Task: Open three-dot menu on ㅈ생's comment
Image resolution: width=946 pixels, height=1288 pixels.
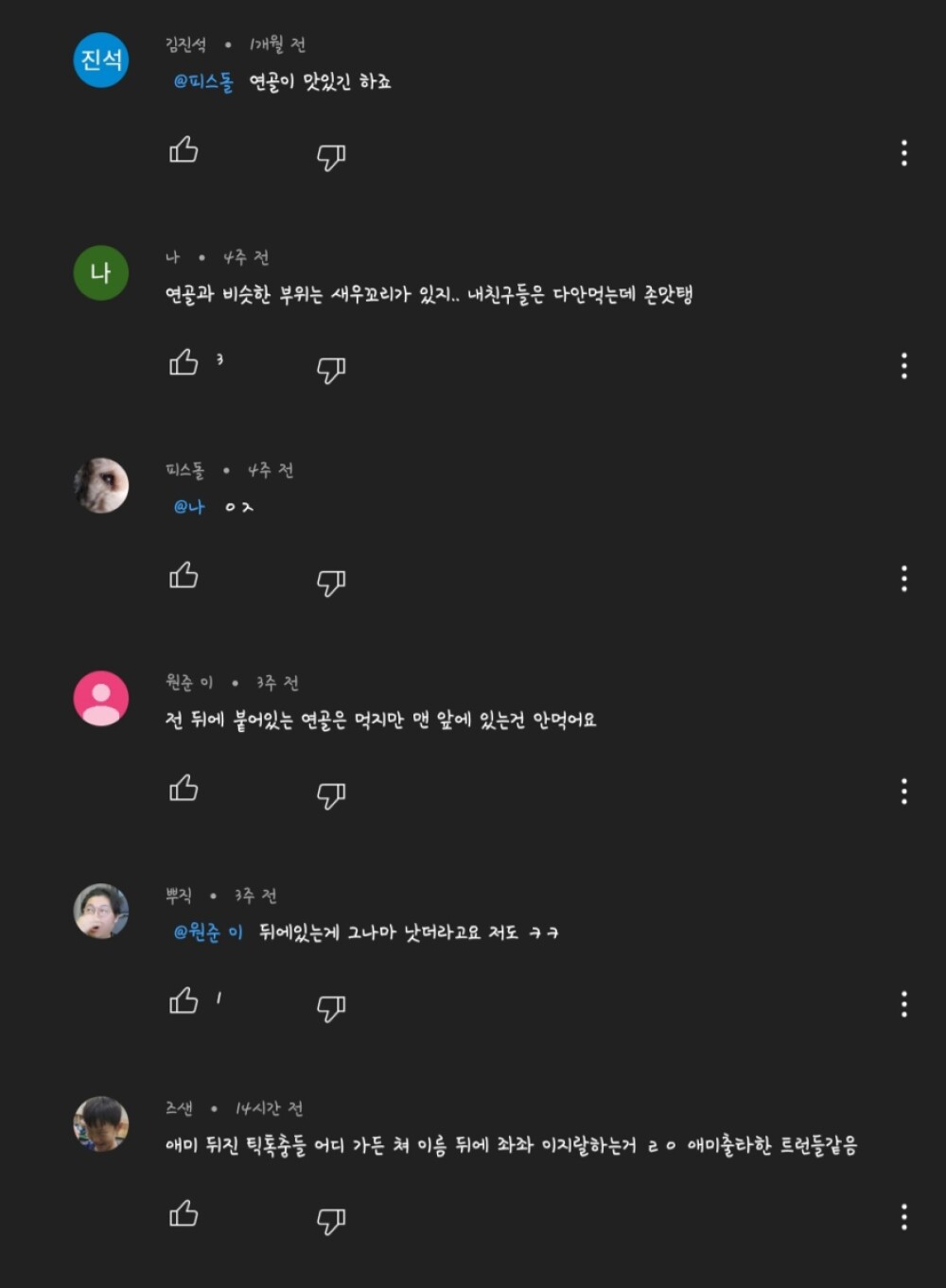Action: pos(904,1217)
